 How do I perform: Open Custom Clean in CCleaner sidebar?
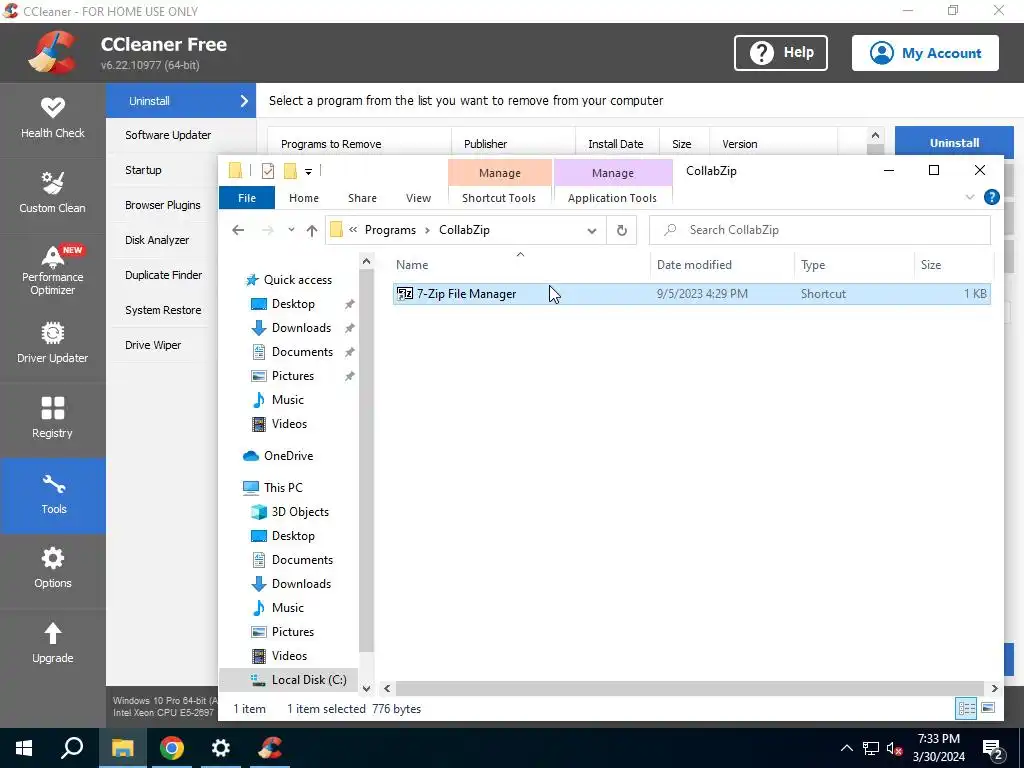coord(52,193)
